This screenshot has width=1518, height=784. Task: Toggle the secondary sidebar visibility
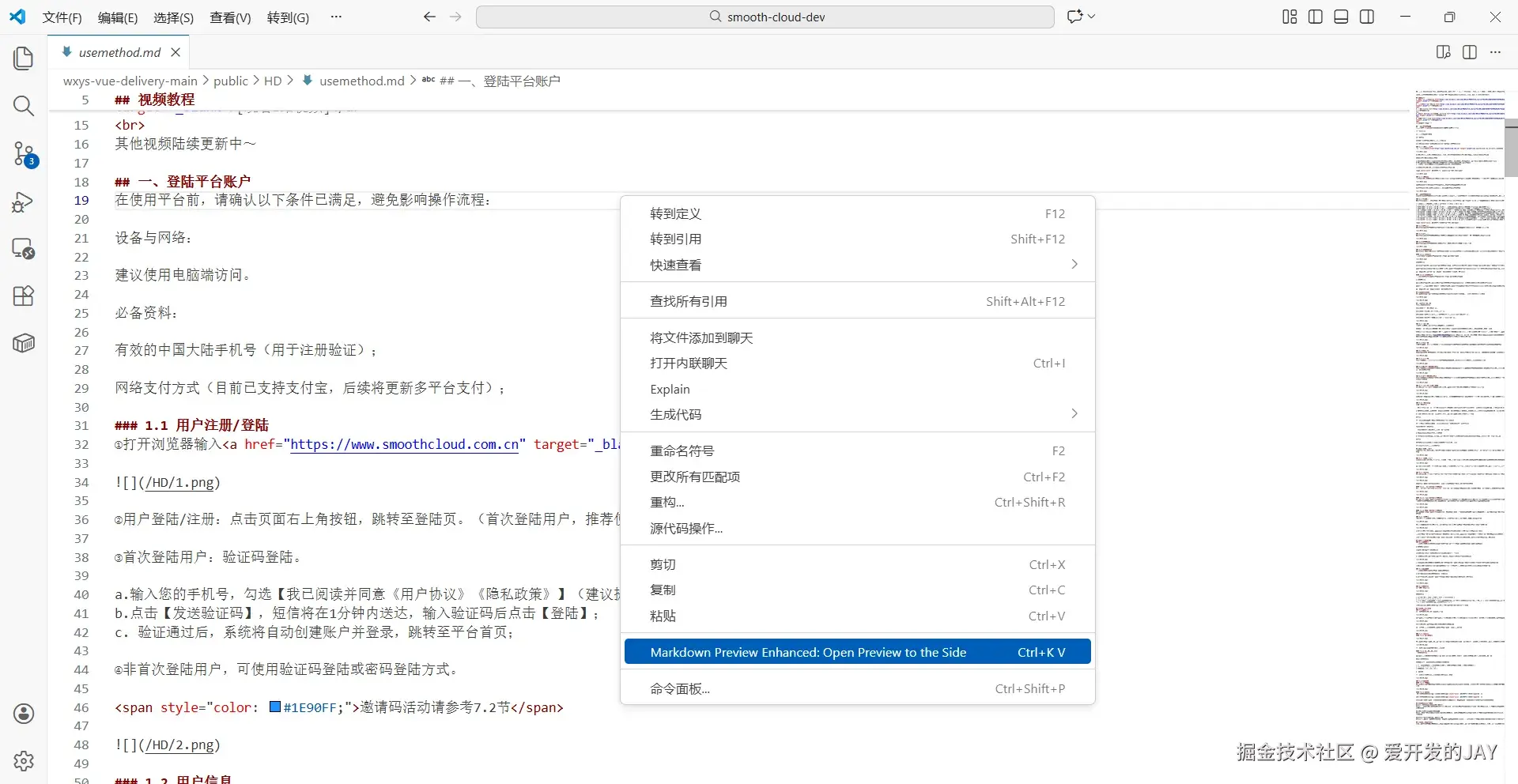point(1367,16)
